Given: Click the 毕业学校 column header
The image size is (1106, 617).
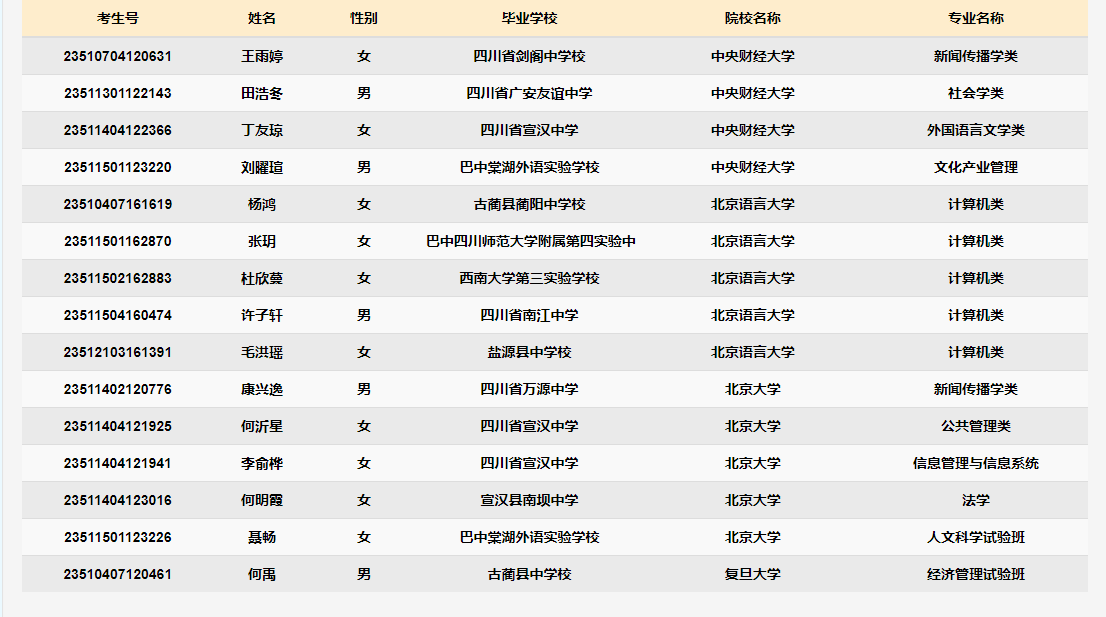Looking at the screenshot, I should [530, 18].
